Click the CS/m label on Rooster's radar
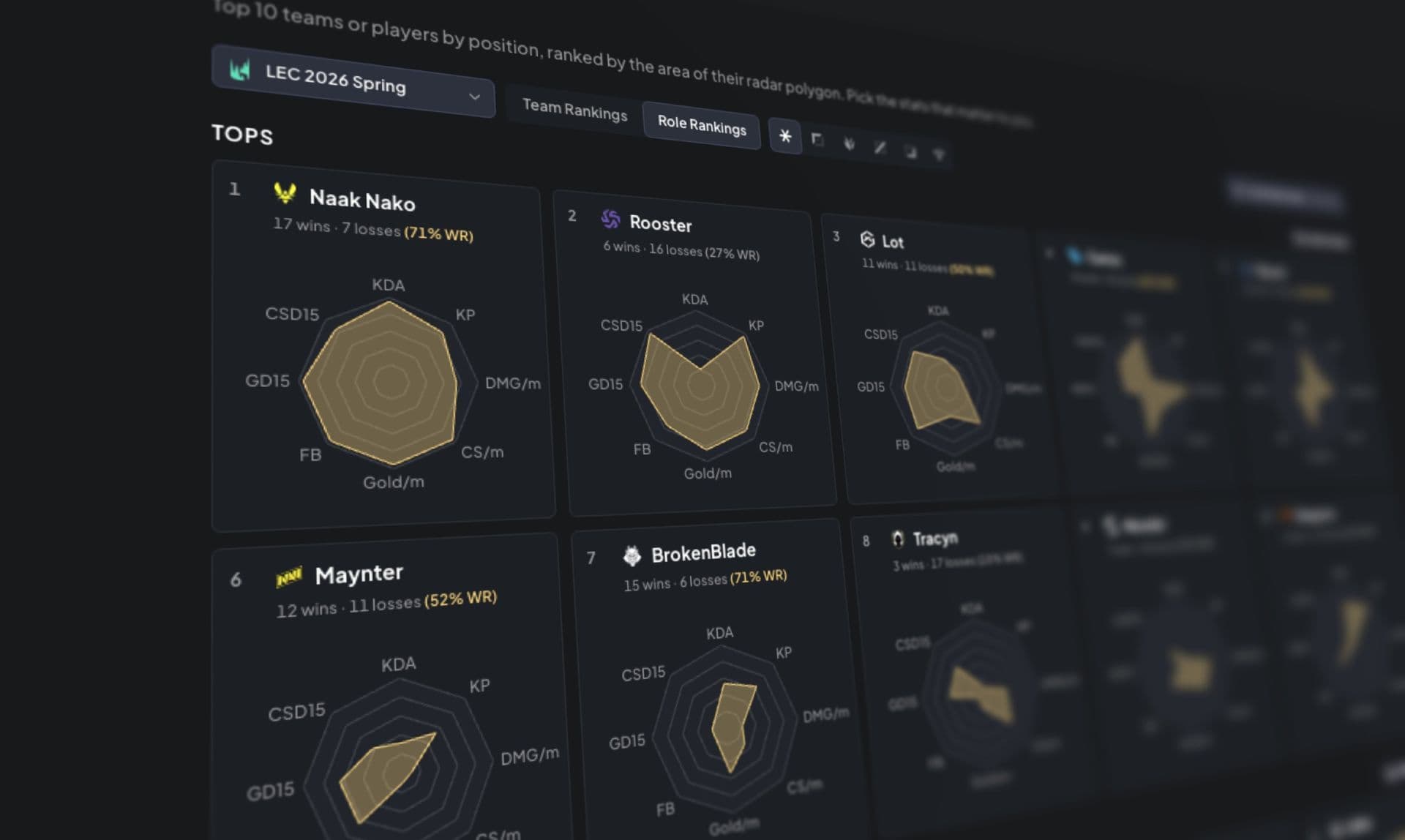Screen dimensions: 1405x840 click(776, 446)
